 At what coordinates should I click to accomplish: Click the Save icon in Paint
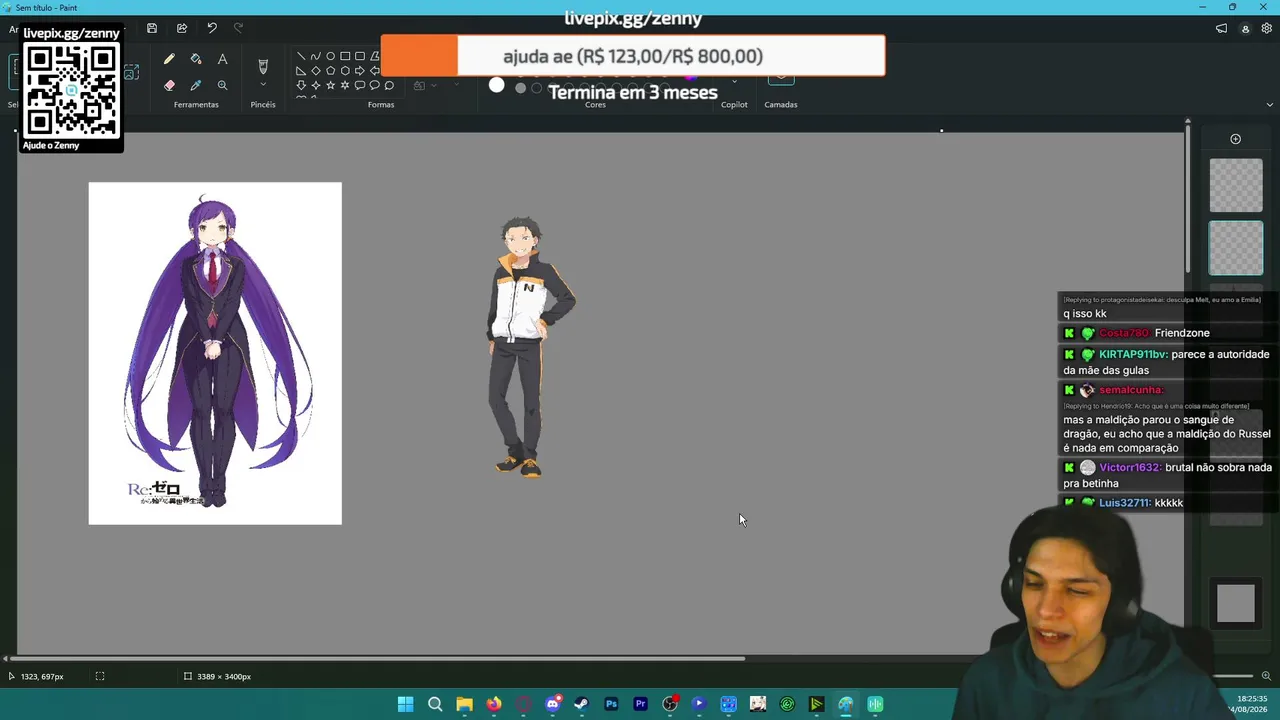pyautogui.click(x=152, y=28)
